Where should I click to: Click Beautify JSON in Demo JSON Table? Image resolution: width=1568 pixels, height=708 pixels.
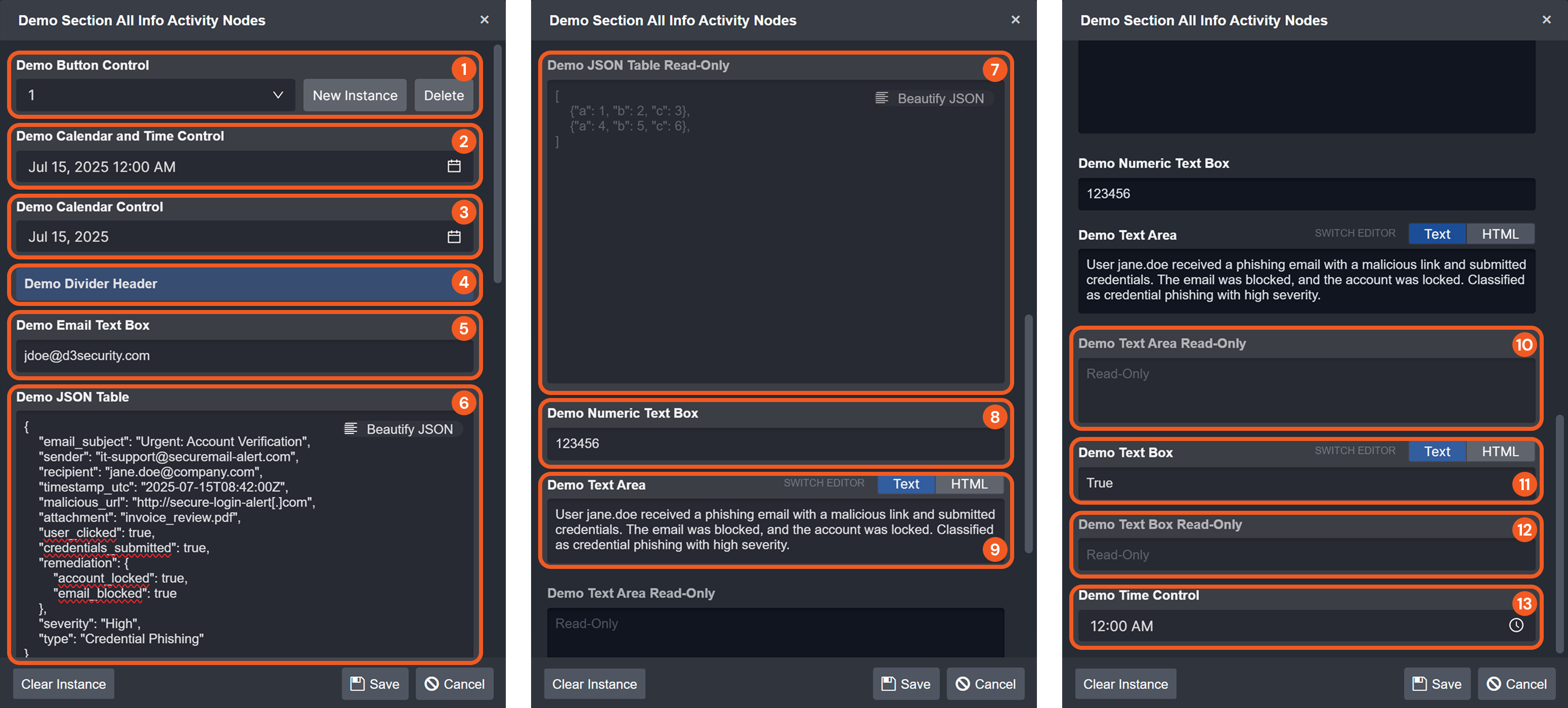click(399, 429)
